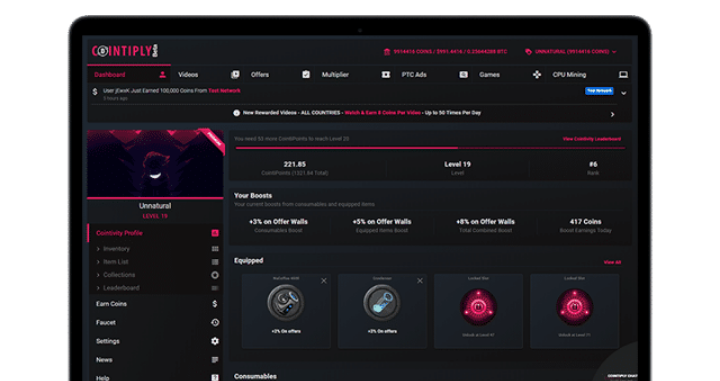
Task: Click View All in the Equipped section
Action: [x=612, y=262]
